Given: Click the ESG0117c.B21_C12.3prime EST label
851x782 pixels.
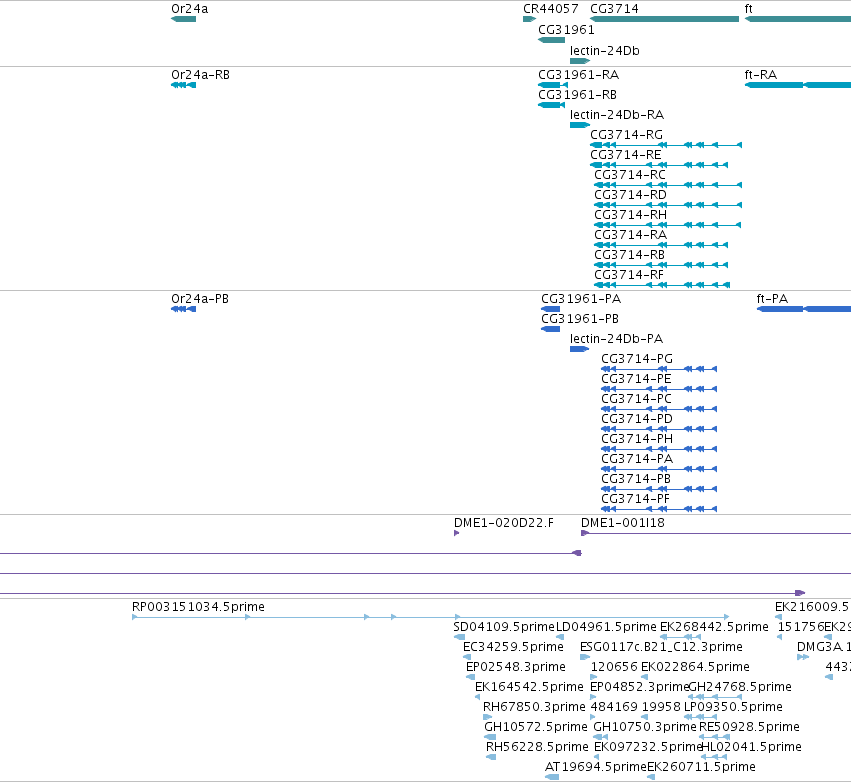Looking at the screenshot, I should pos(661,647).
